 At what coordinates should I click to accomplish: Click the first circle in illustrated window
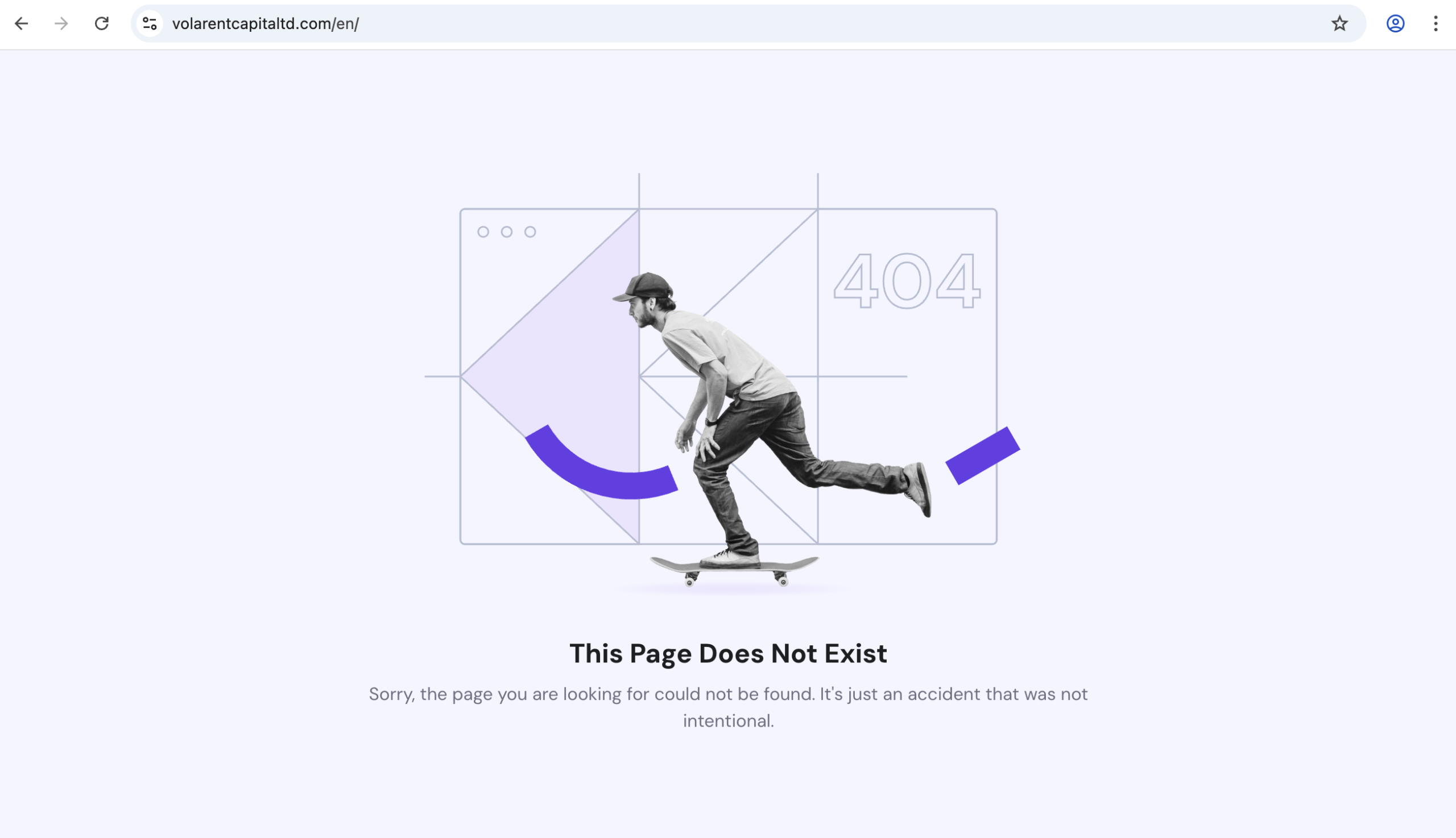pos(483,232)
